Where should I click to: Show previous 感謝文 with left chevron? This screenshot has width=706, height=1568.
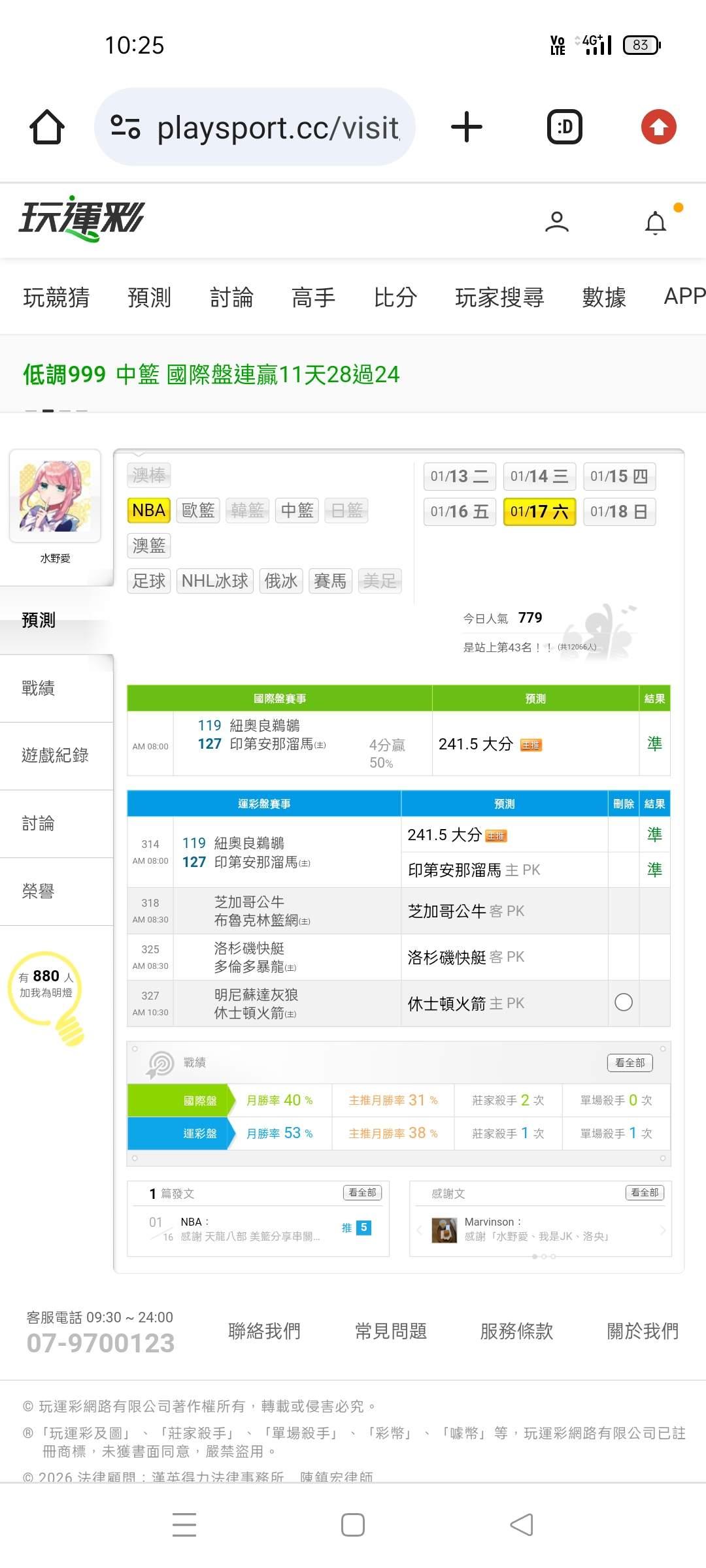coord(419,1230)
